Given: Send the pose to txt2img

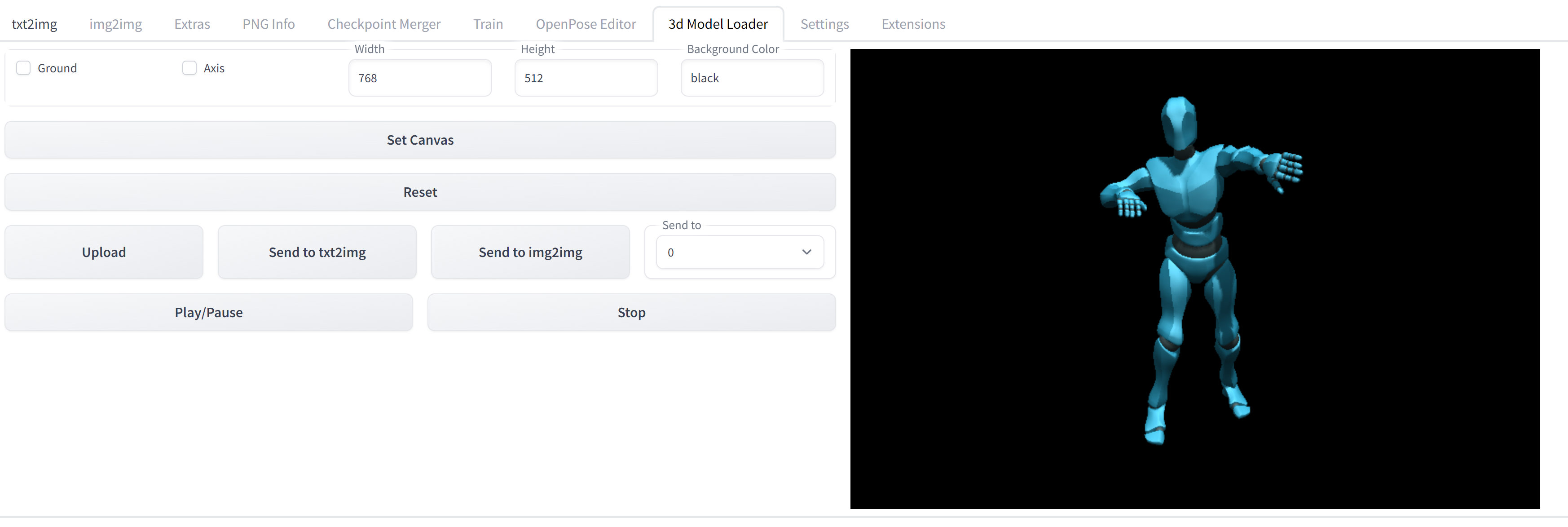Looking at the screenshot, I should click(x=317, y=252).
